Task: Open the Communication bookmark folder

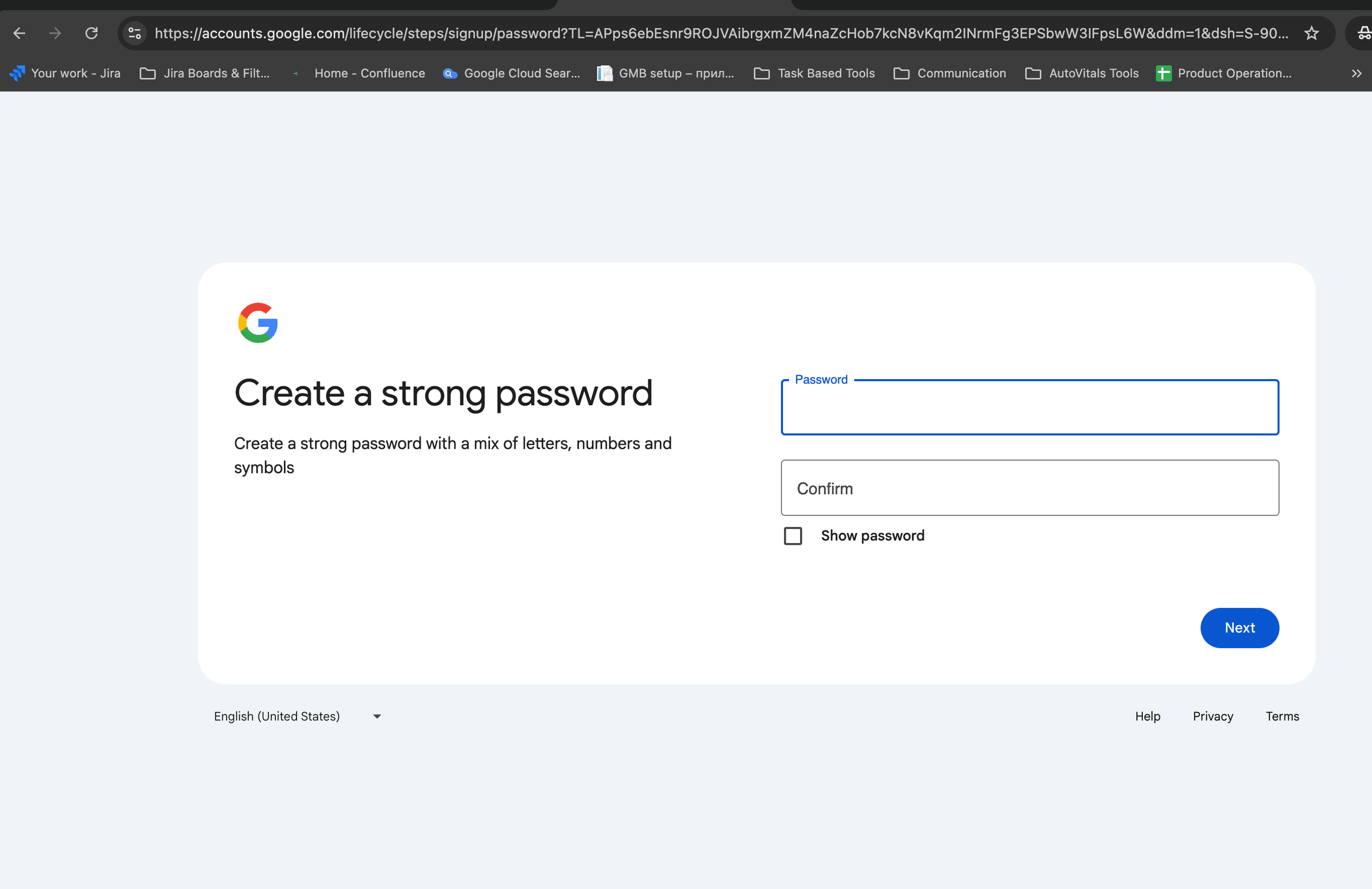Action: point(950,73)
